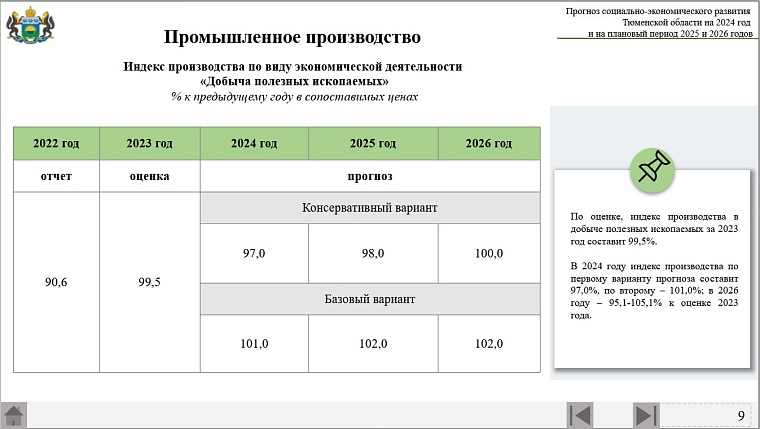Click the 2025 base value 102,0
The width and height of the screenshot is (760, 429).
tap(373, 344)
